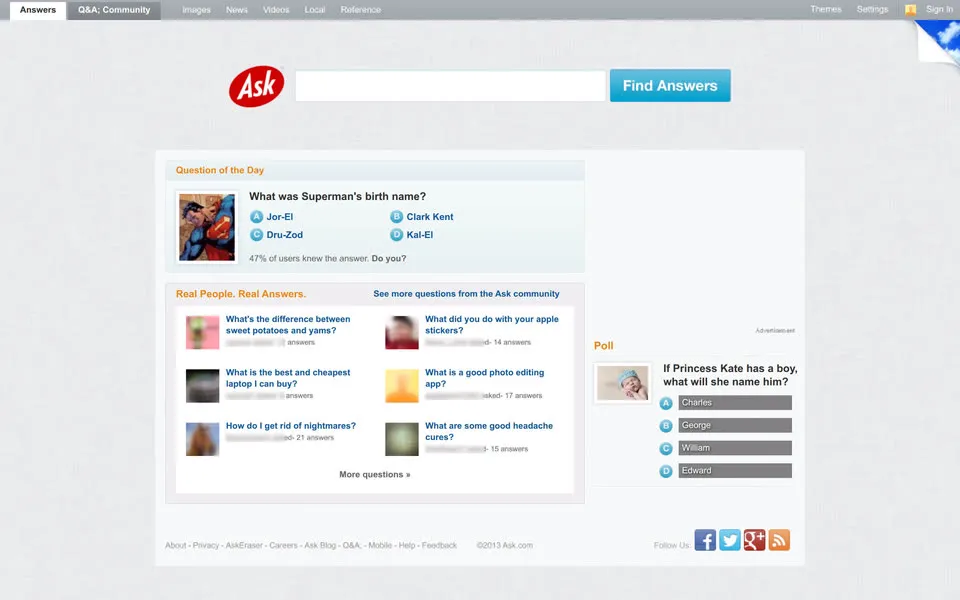Click avatar beside photo editing question
This screenshot has width=960, height=600.
click(x=402, y=386)
